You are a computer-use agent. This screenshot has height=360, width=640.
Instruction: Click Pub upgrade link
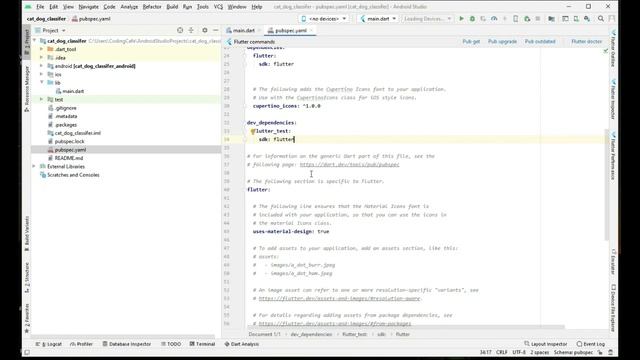pyautogui.click(x=502, y=42)
